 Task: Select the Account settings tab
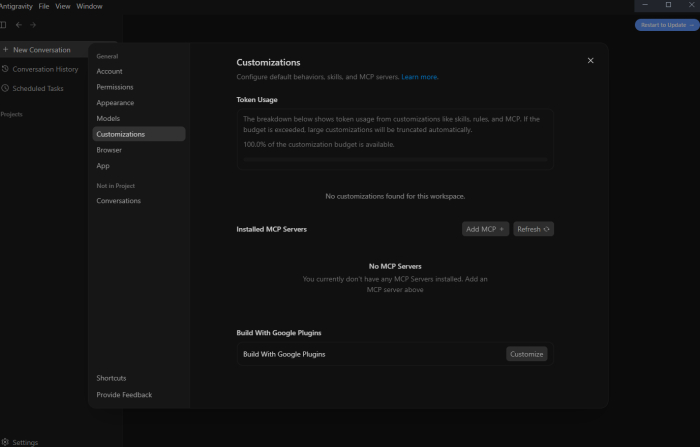(x=139, y=71)
